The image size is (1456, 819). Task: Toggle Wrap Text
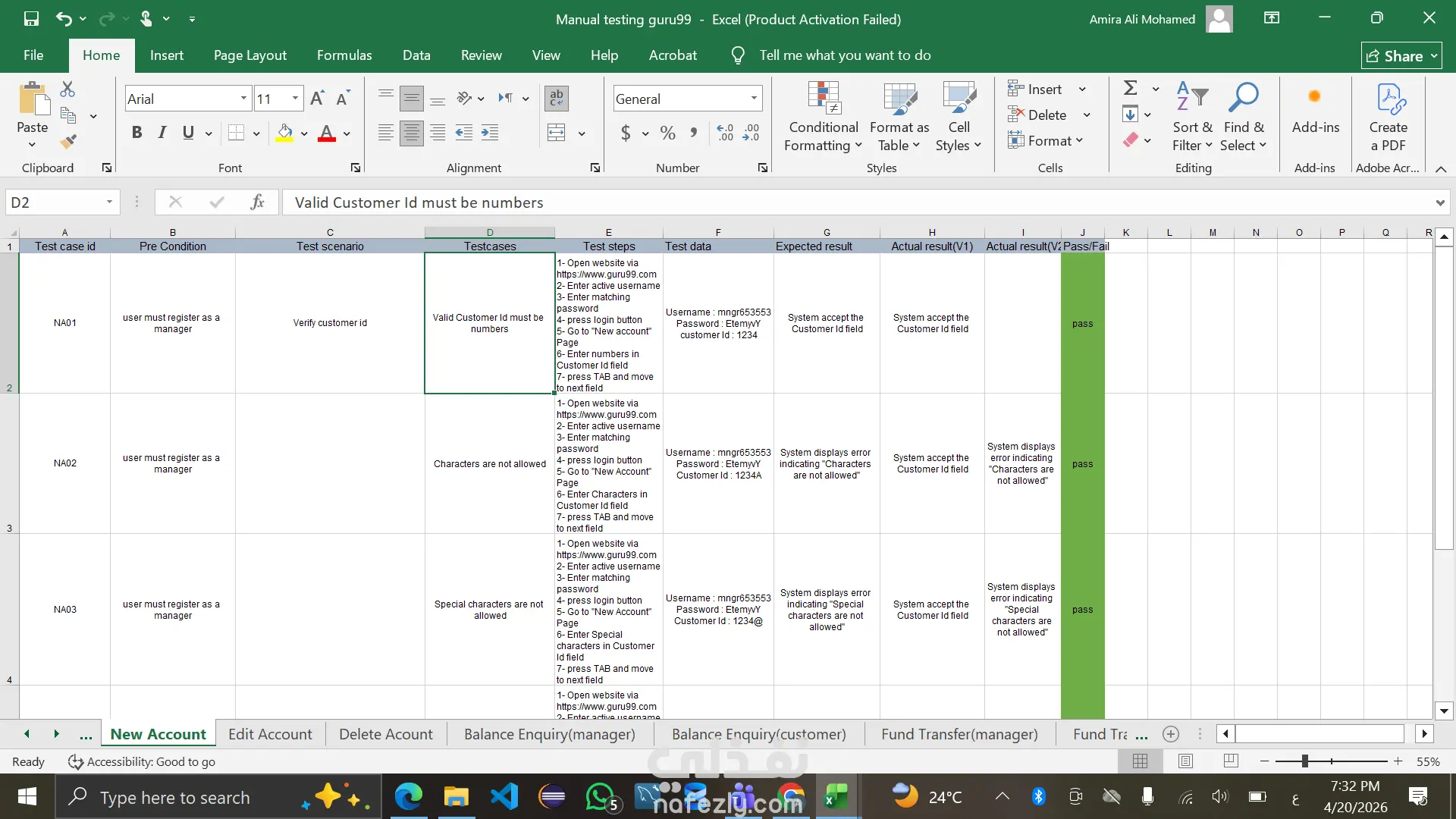[557, 99]
